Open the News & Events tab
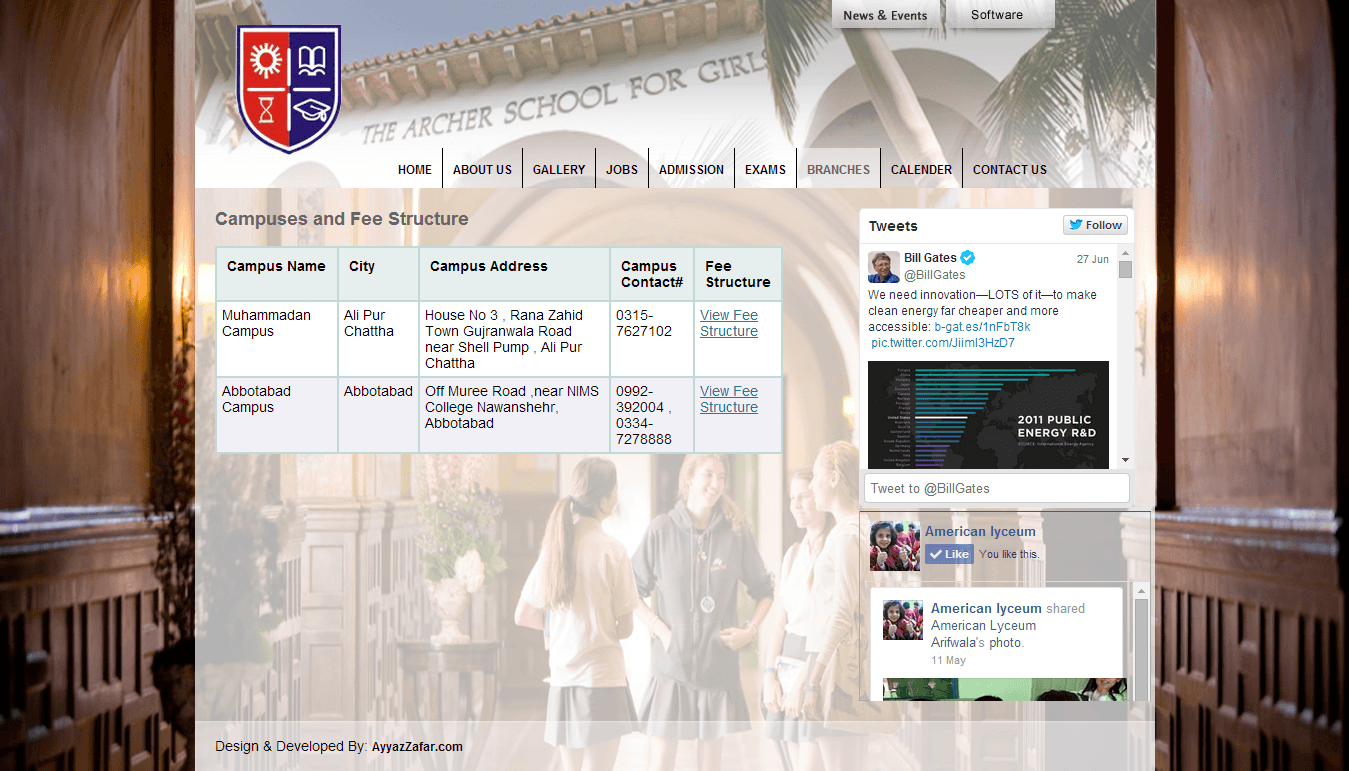This screenshot has height=771, width=1349. point(885,15)
